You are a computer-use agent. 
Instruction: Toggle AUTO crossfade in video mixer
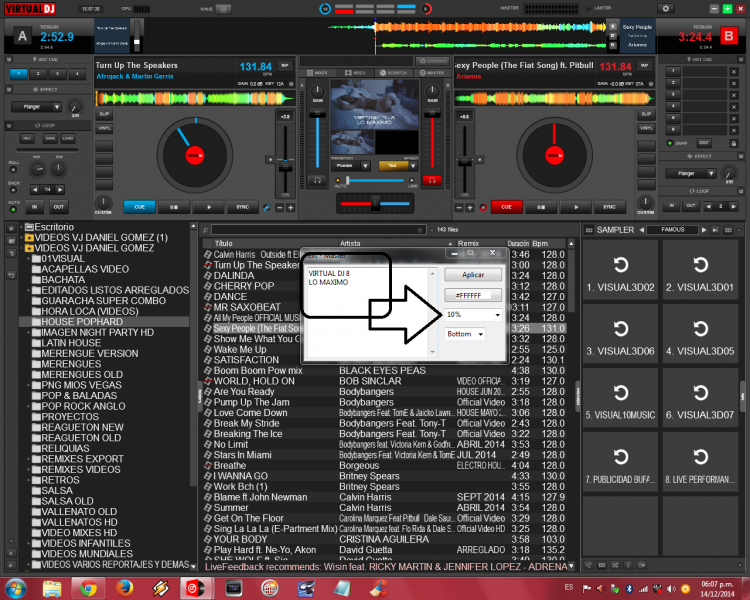(x=338, y=180)
